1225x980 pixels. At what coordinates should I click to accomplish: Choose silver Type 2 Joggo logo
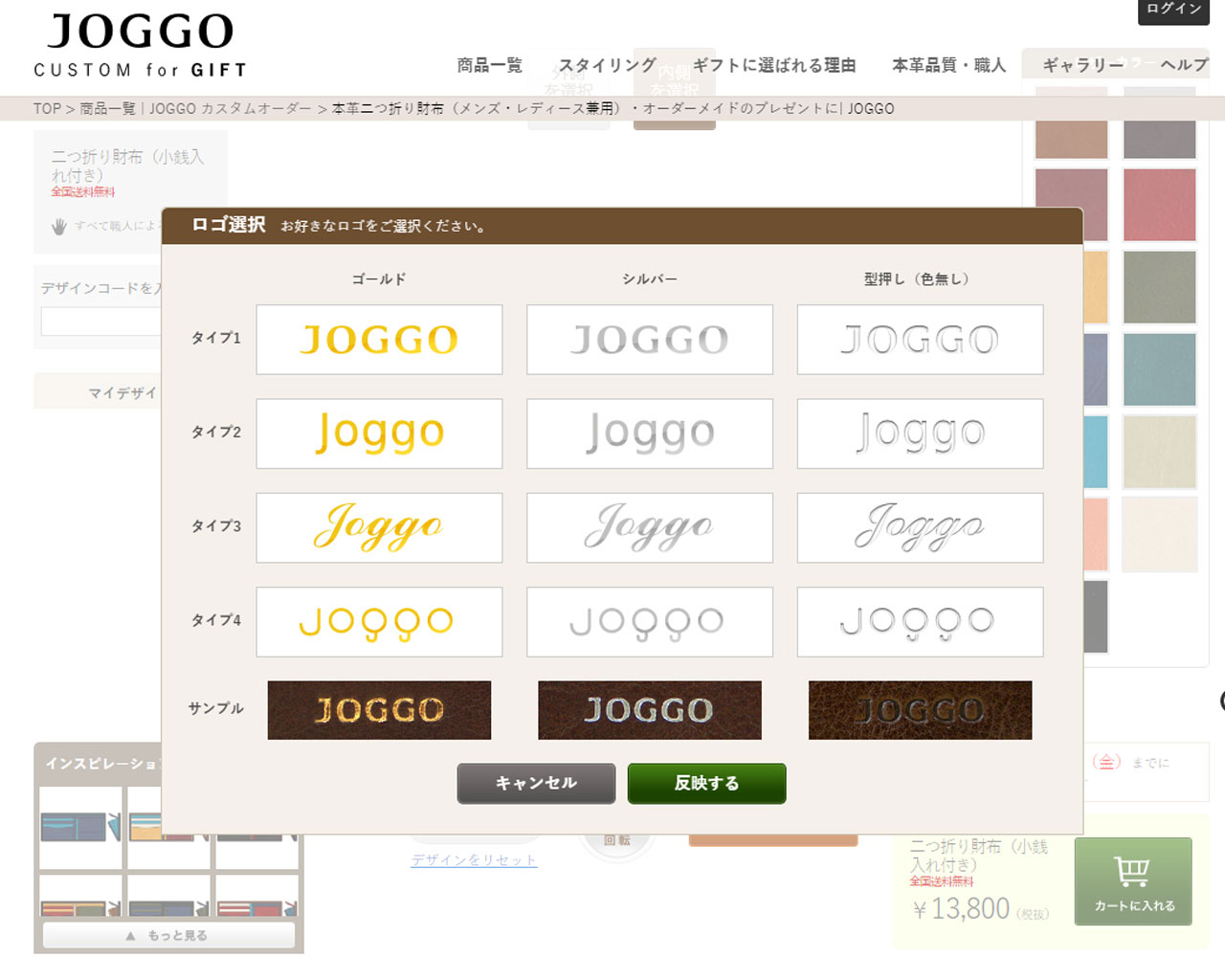650,434
